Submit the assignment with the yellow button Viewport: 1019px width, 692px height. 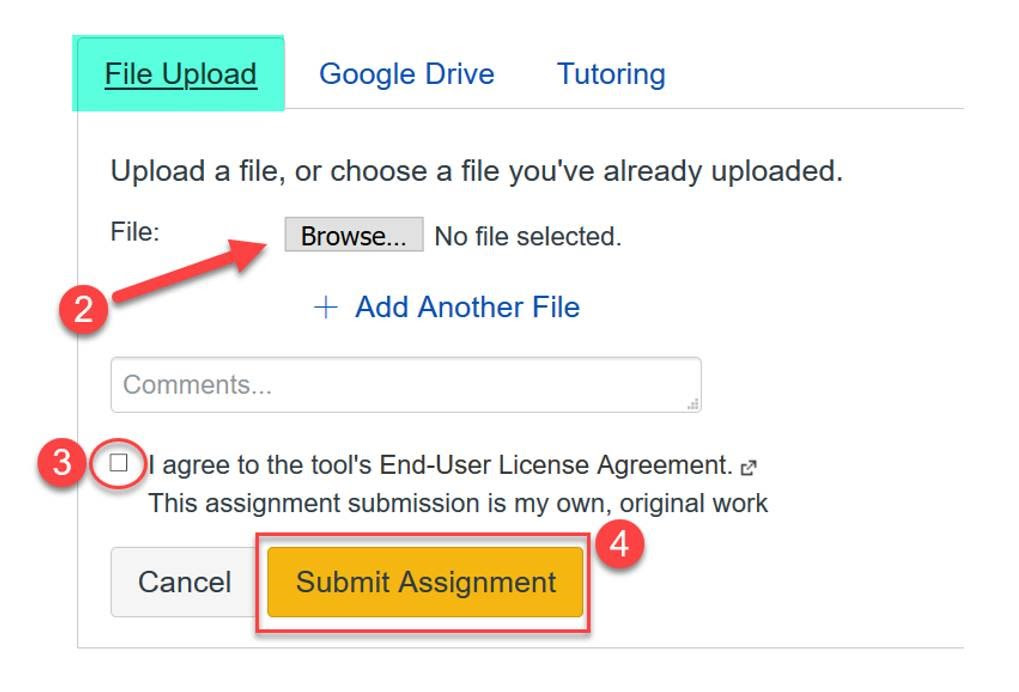pos(425,582)
